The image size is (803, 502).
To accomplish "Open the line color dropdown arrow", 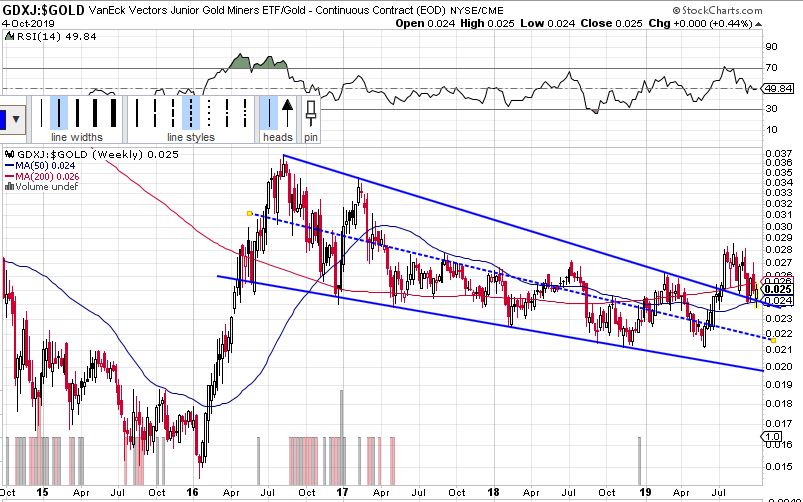I will click(x=16, y=119).
